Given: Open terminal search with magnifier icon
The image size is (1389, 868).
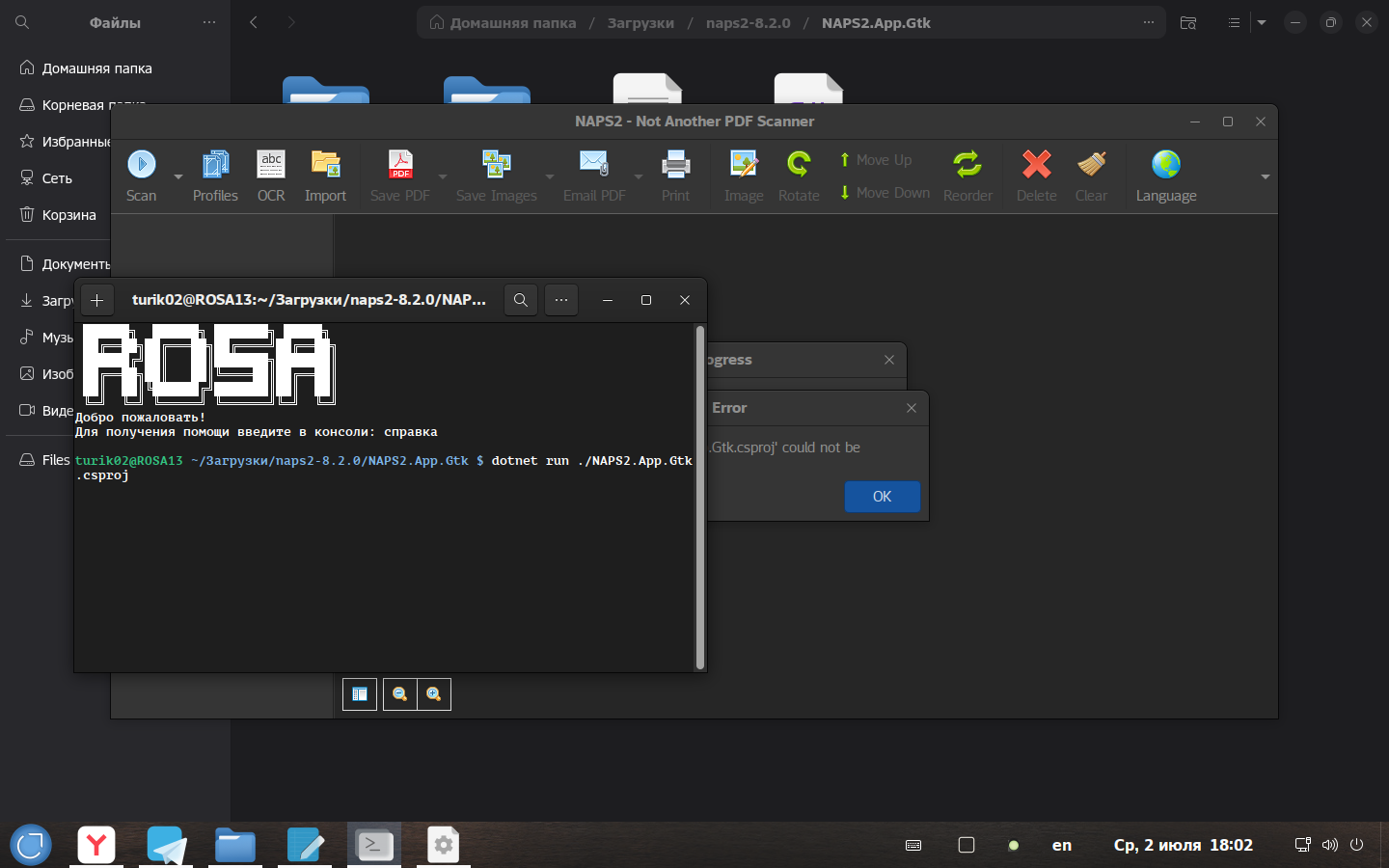Looking at the screenshot, I should (521, 300).
